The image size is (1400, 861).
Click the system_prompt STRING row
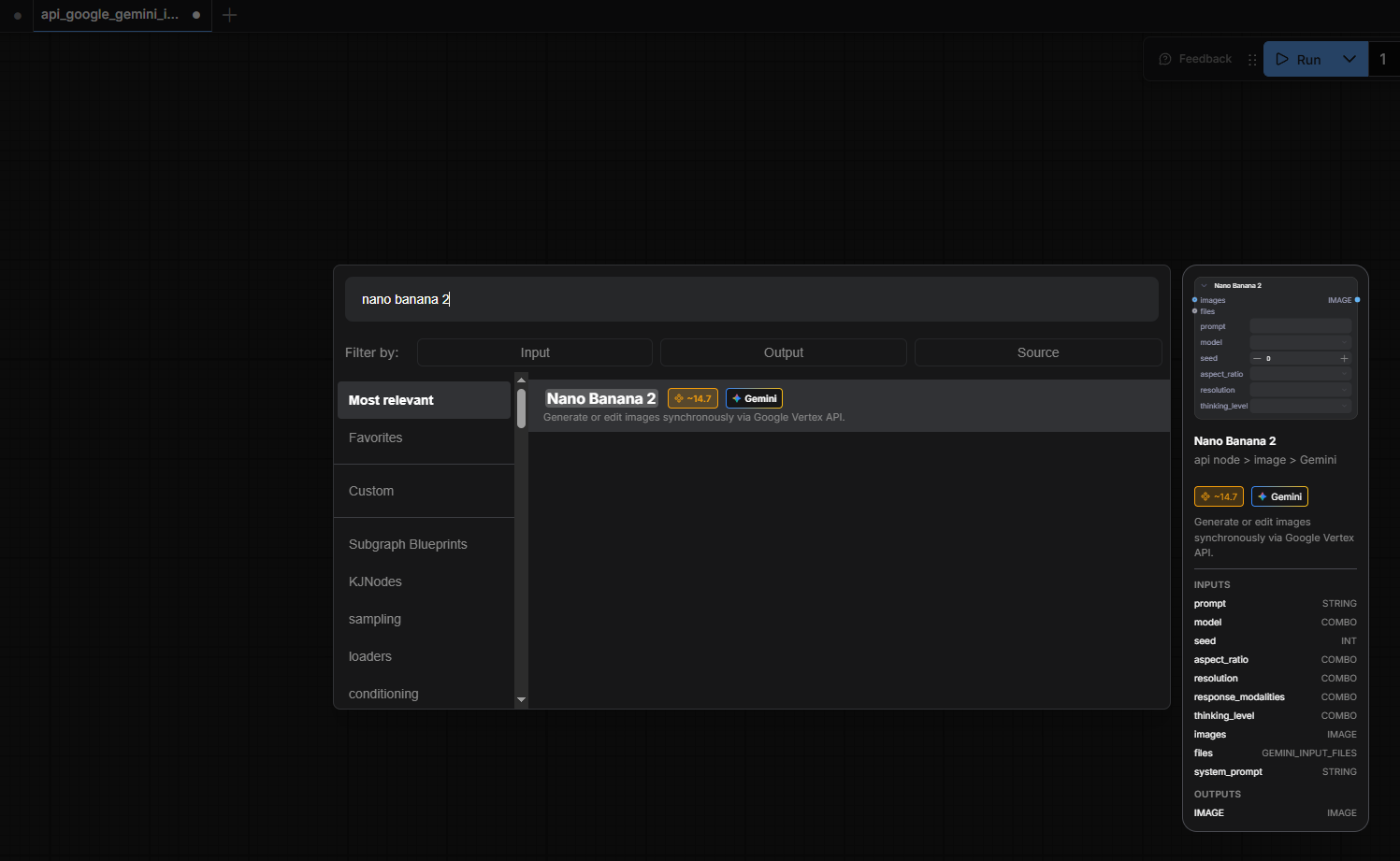(1276, 772)
